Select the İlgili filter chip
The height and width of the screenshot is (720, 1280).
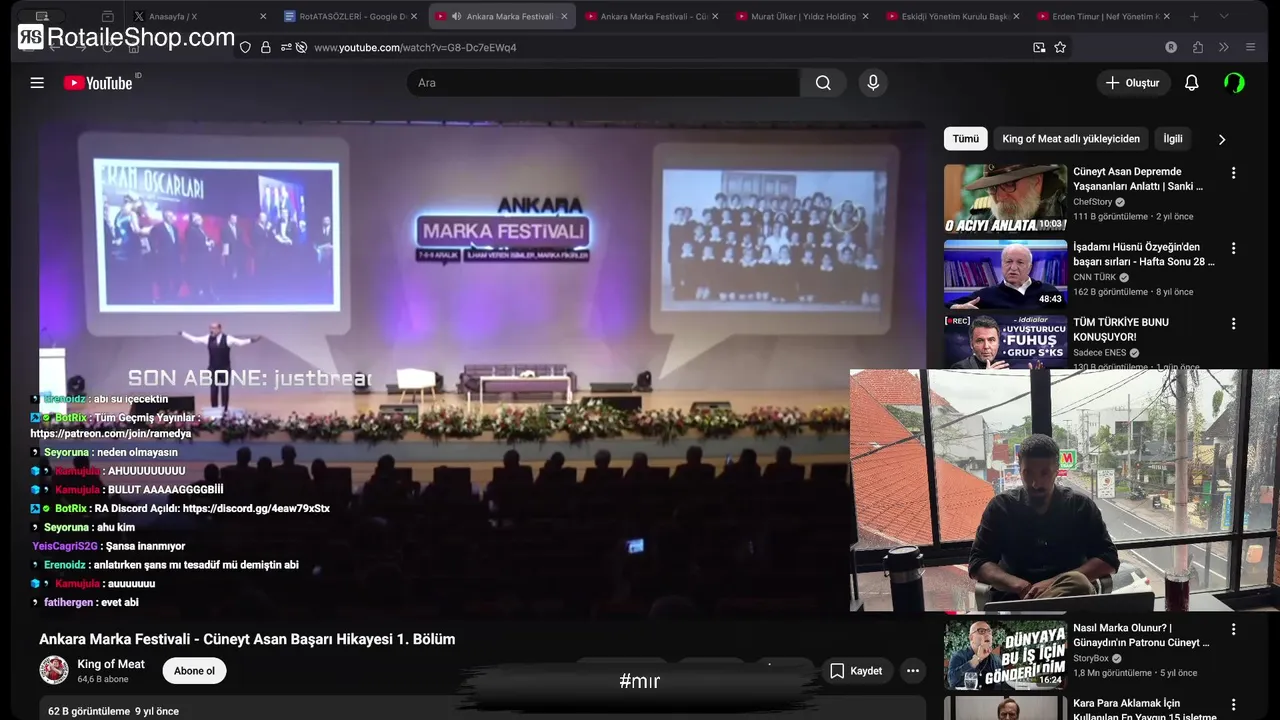pyautogui.click(x=1173, y=139)
